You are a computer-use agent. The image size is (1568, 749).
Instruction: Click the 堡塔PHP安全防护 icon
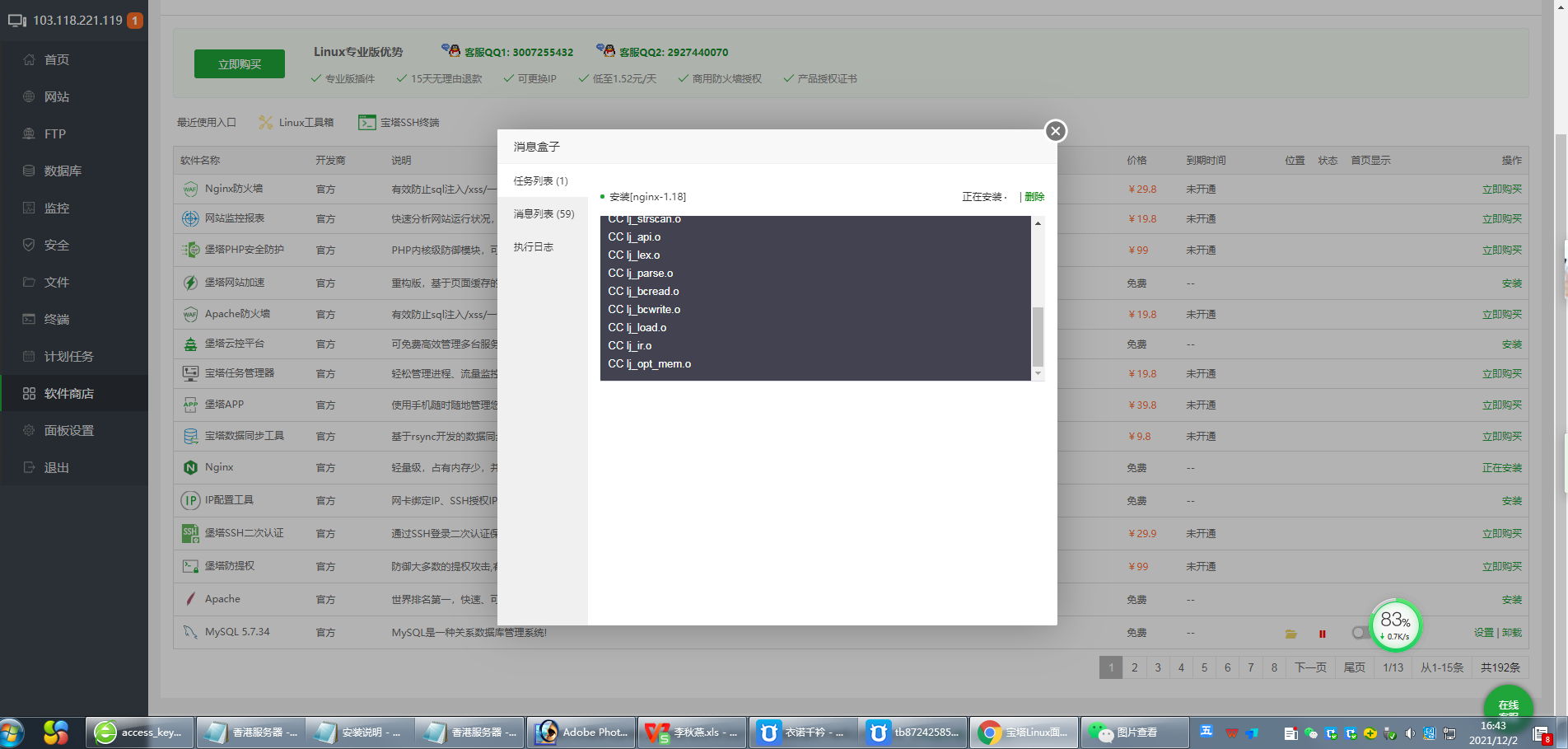point(190,250)
